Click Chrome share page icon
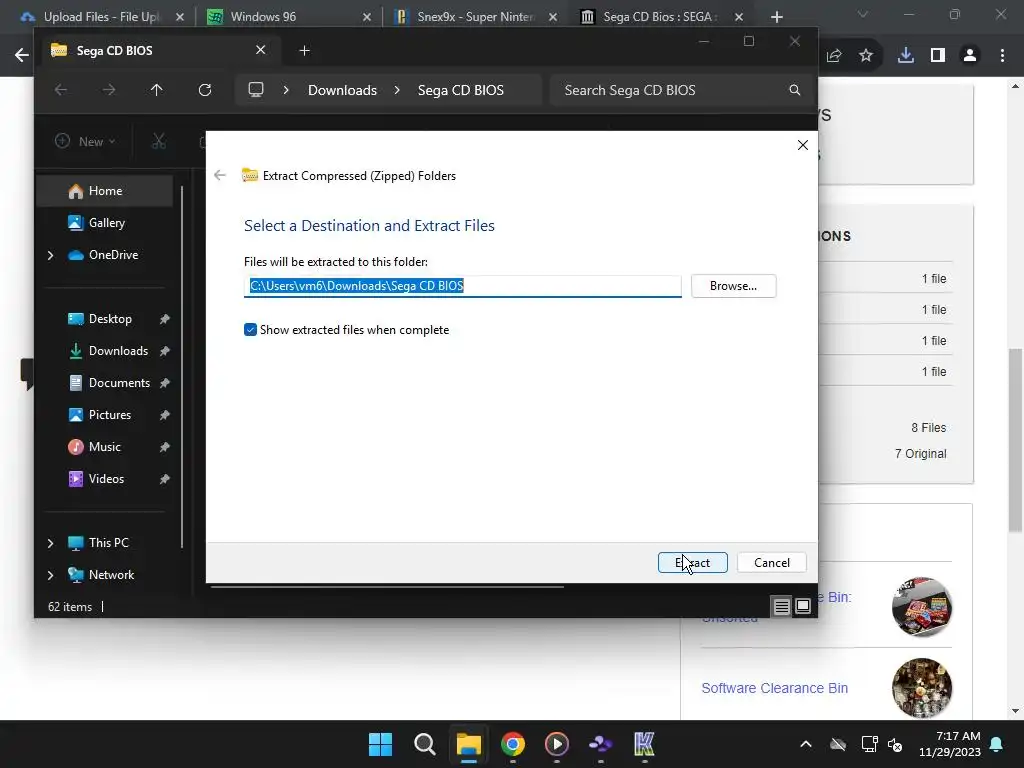 coord(834,56)
